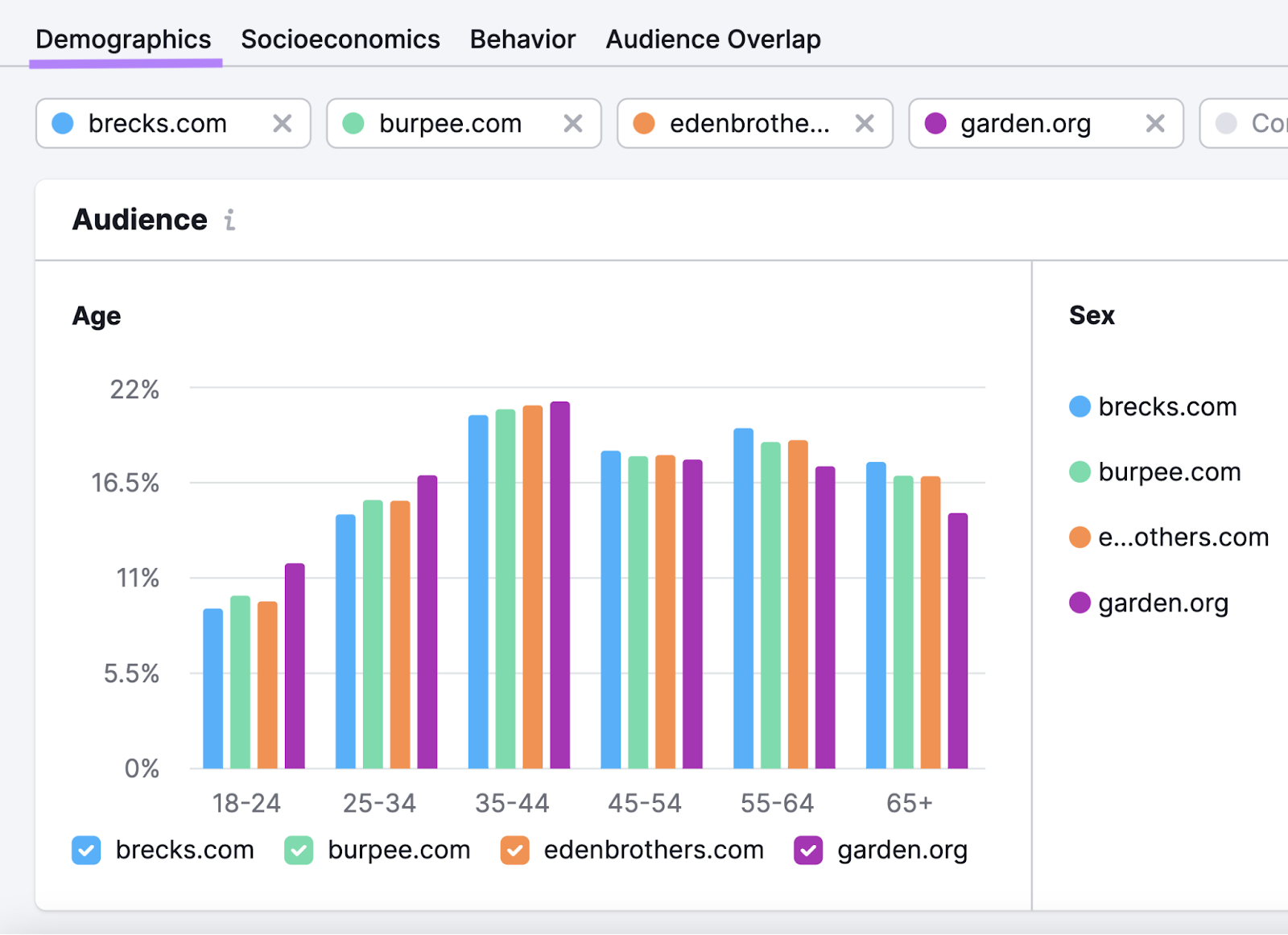Remove garden.org chip via X icon
The width and height of the screenshot is (1288, 935).
point(1154,124)
